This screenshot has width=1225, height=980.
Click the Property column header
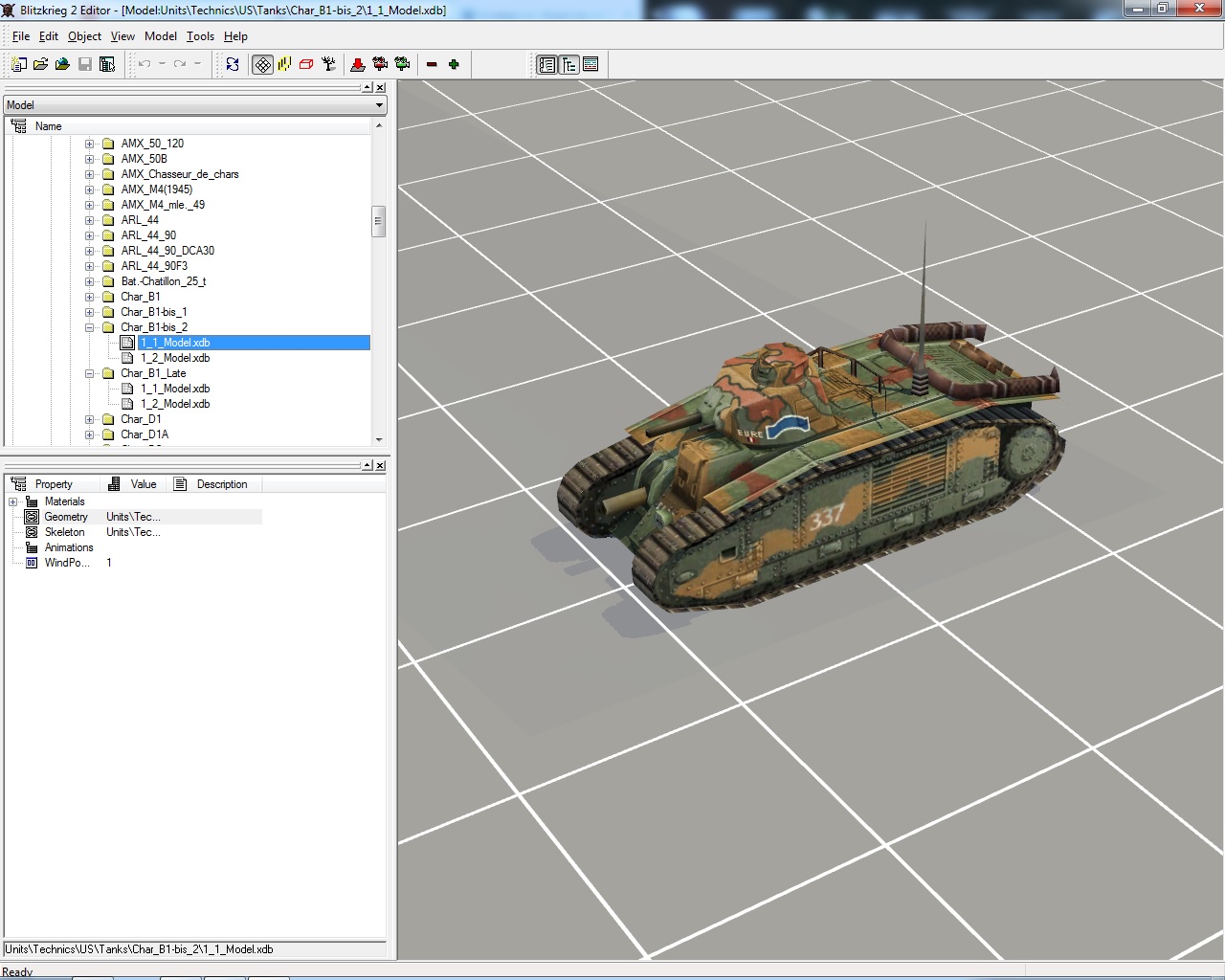click(x=53, y=484)
